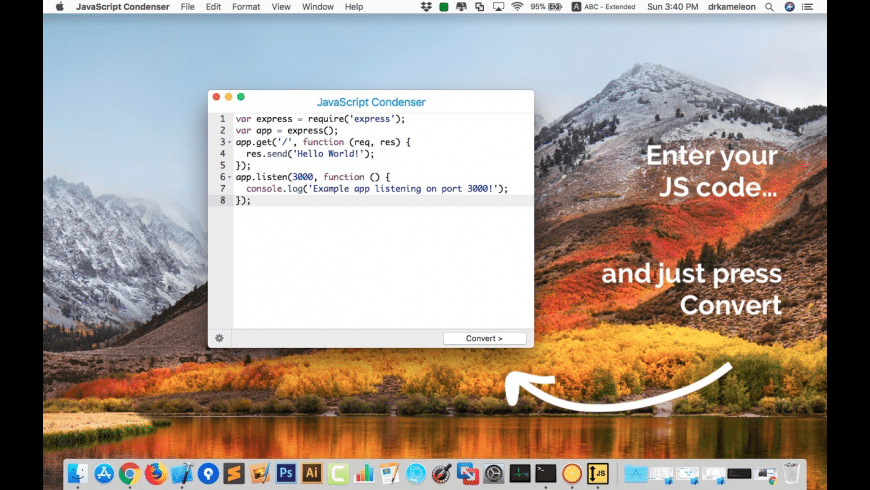This screenshot has width=870, height=490.
Task: Open Activity Monitor from the Dock
Action: click(520, 473)
